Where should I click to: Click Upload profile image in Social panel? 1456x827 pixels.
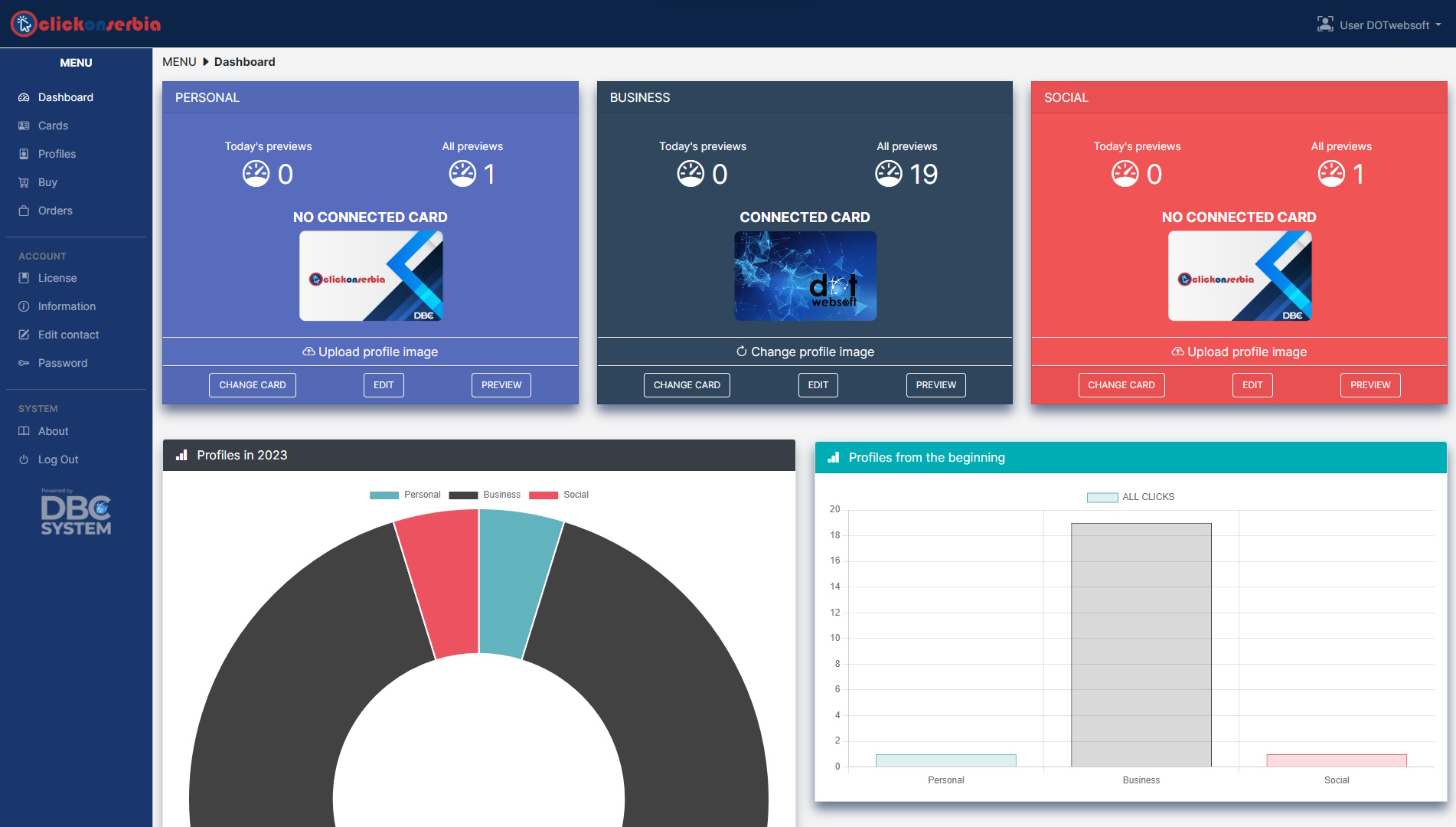pos(1239,351)
